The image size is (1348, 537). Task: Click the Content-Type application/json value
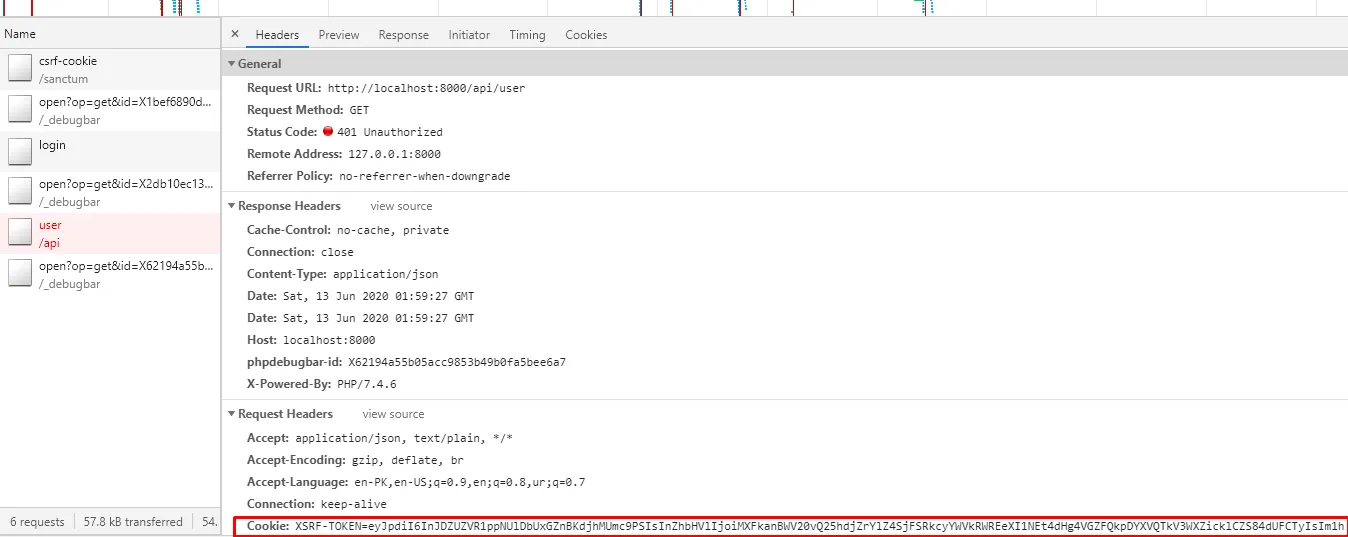coord(385,274)
